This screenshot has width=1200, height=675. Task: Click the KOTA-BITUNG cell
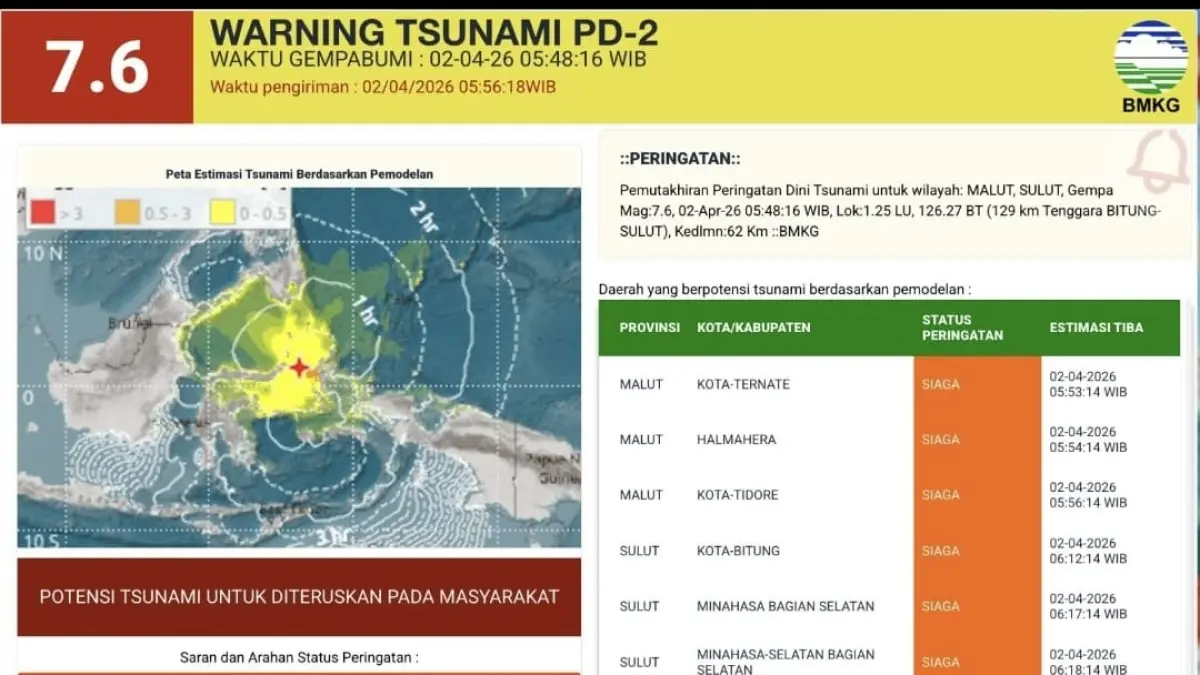[738, 551]
